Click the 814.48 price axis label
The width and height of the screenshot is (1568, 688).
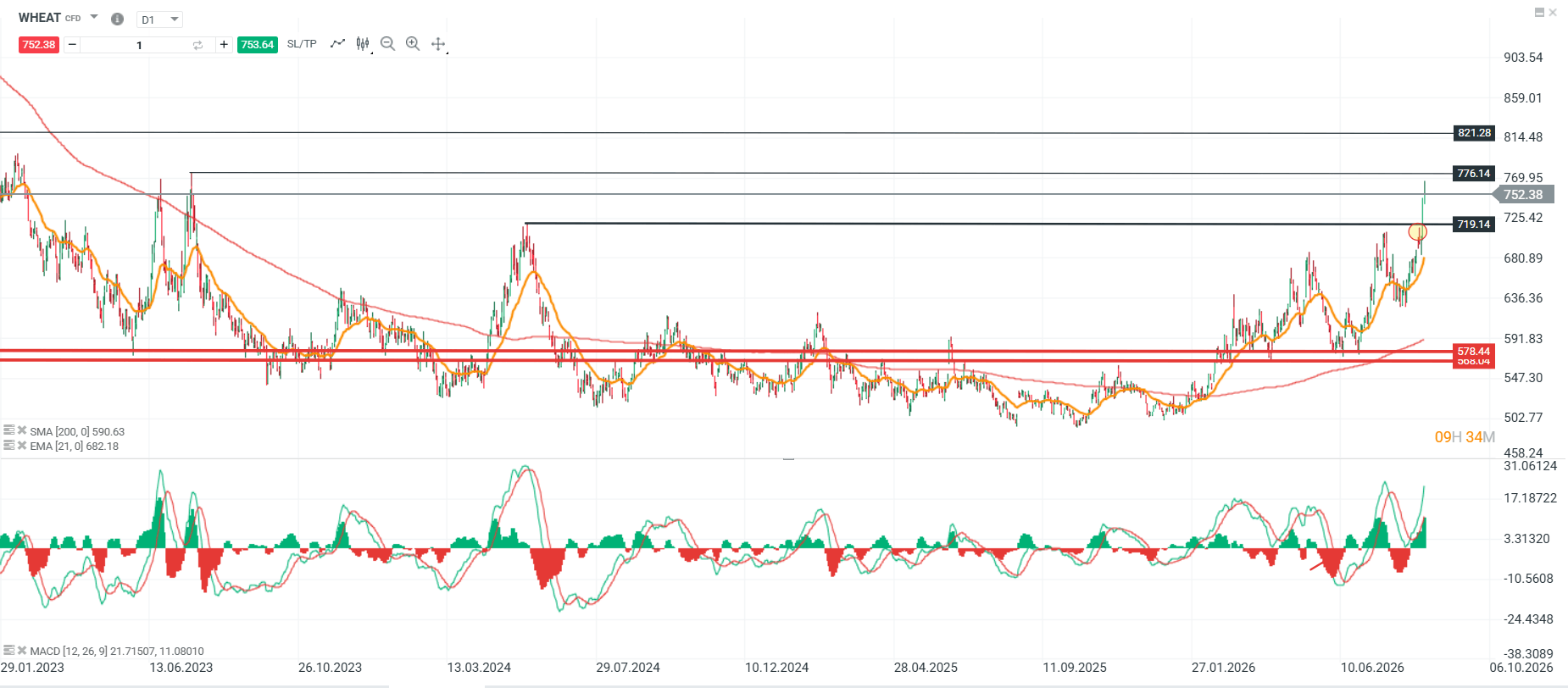1523,137
